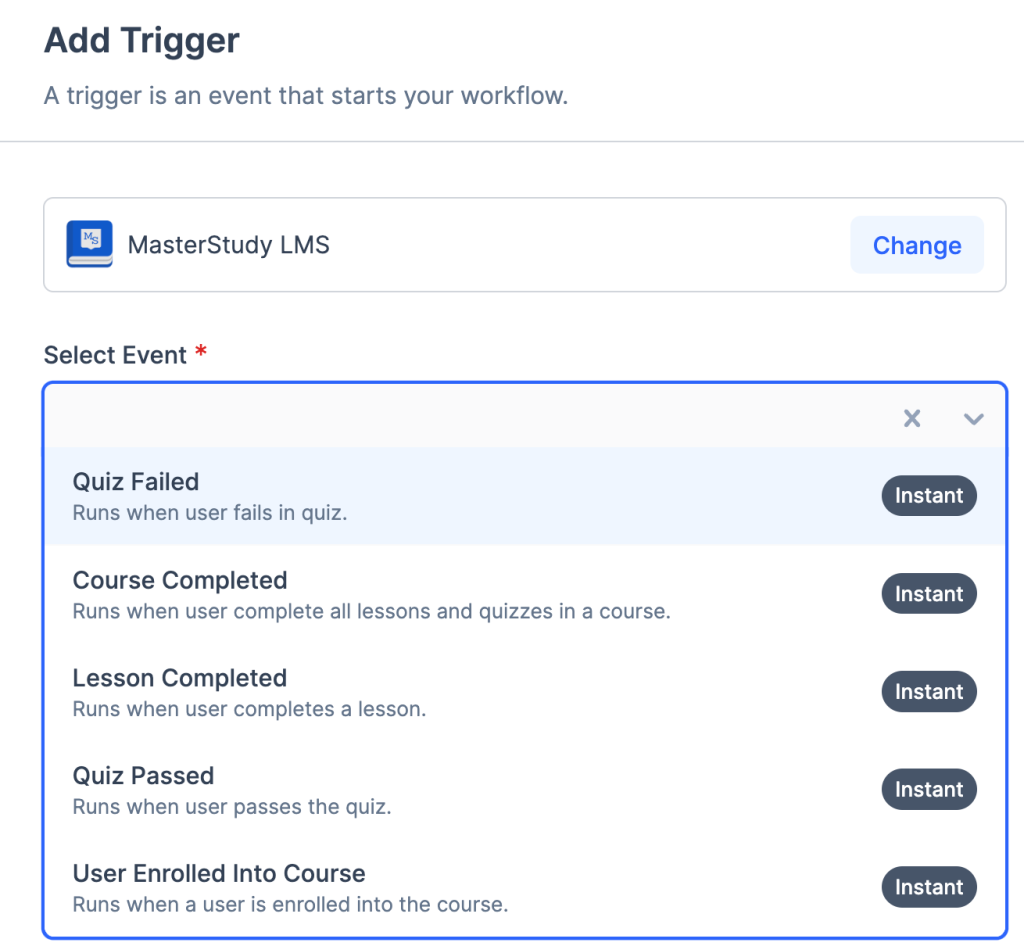
Task: Click the MasterStudy LMS app icon
Action: click(89, 245)
